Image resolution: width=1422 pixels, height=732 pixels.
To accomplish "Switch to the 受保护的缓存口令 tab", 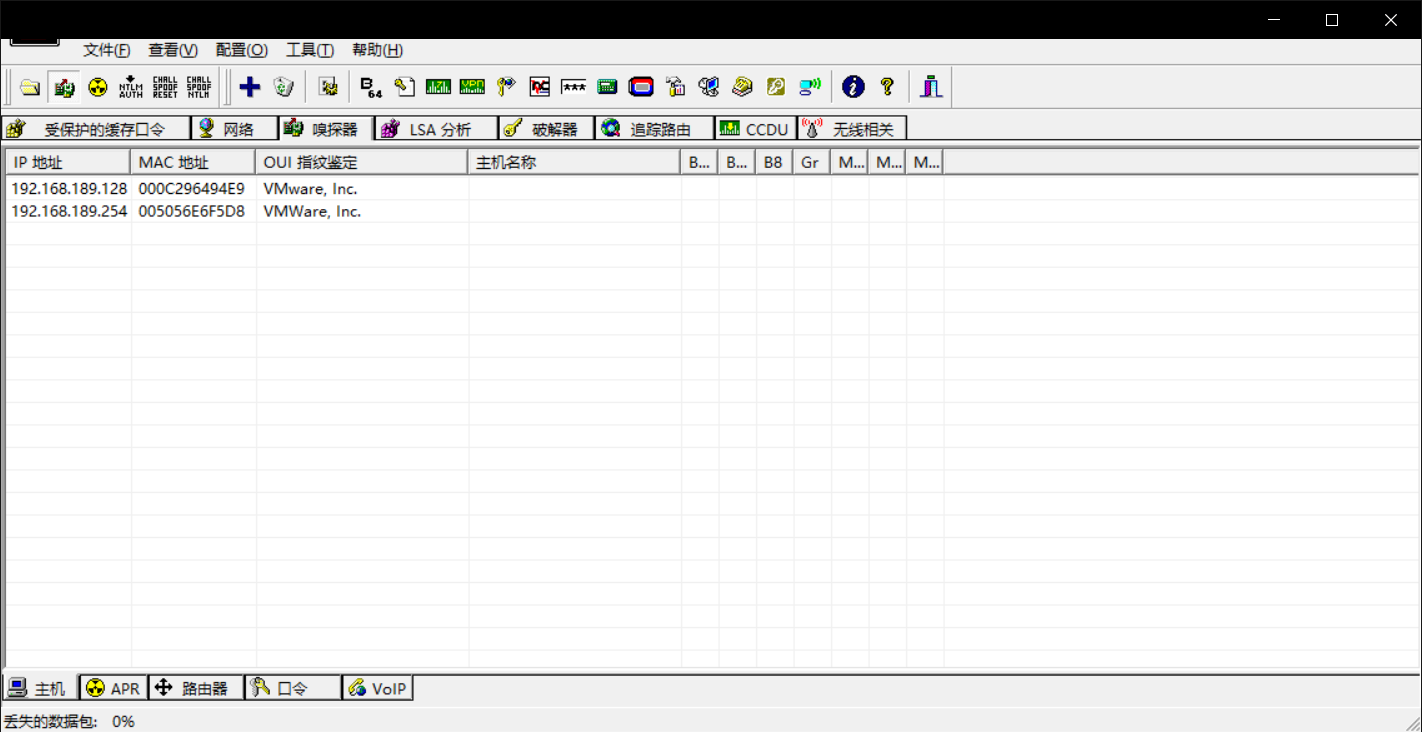I will (x=96, y=129).
